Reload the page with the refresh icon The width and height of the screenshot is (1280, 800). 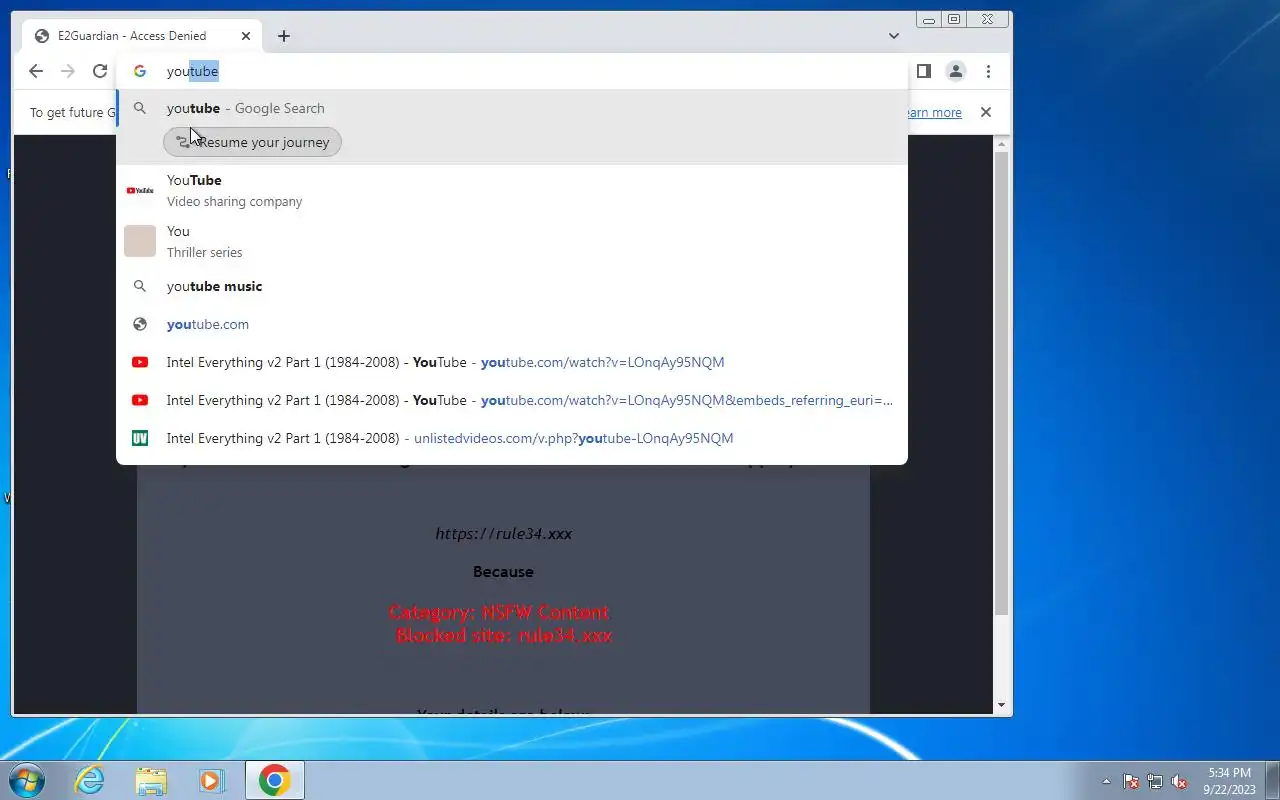pos(100,71)
